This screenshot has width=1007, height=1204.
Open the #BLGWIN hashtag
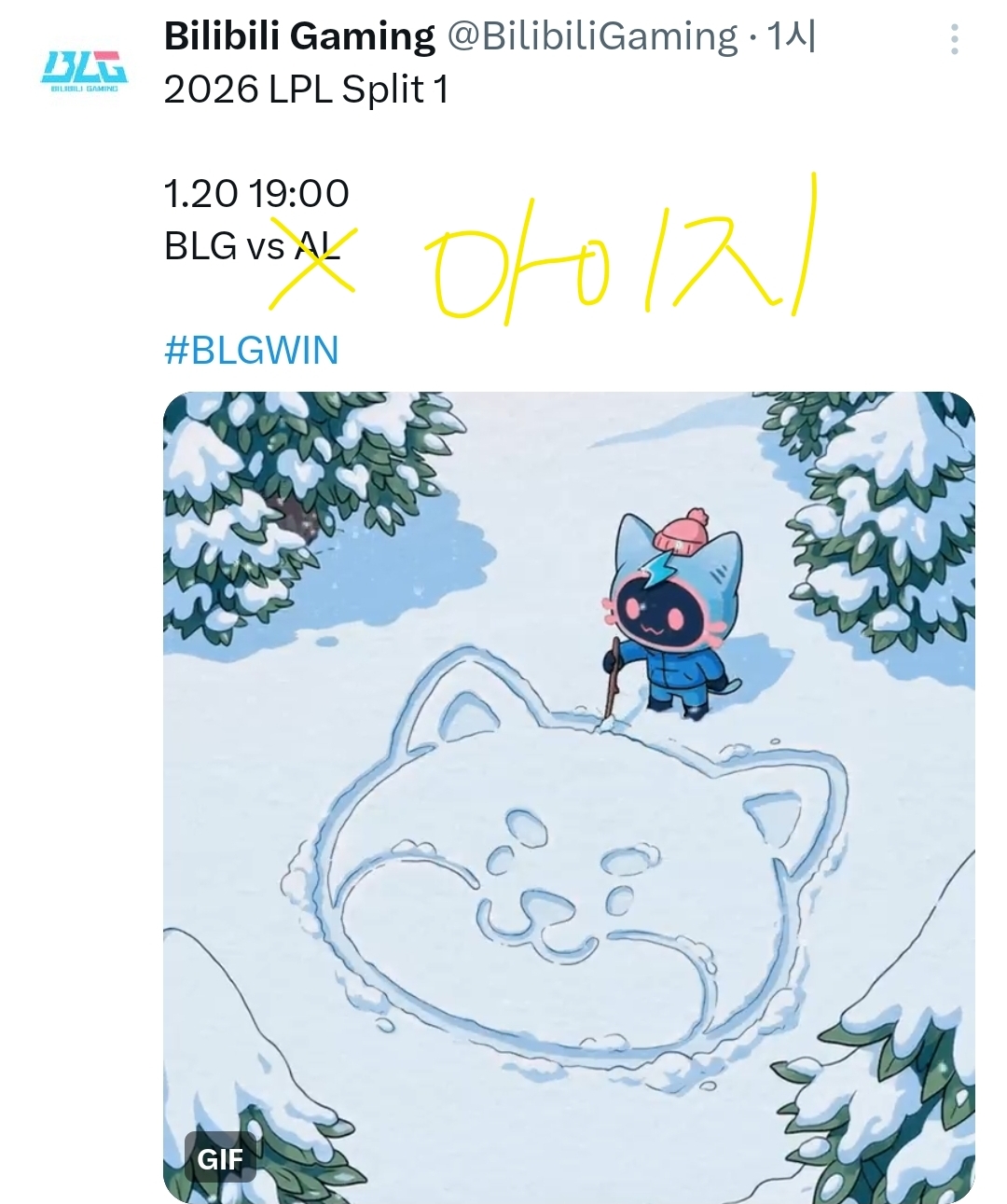tap(252, 351)
